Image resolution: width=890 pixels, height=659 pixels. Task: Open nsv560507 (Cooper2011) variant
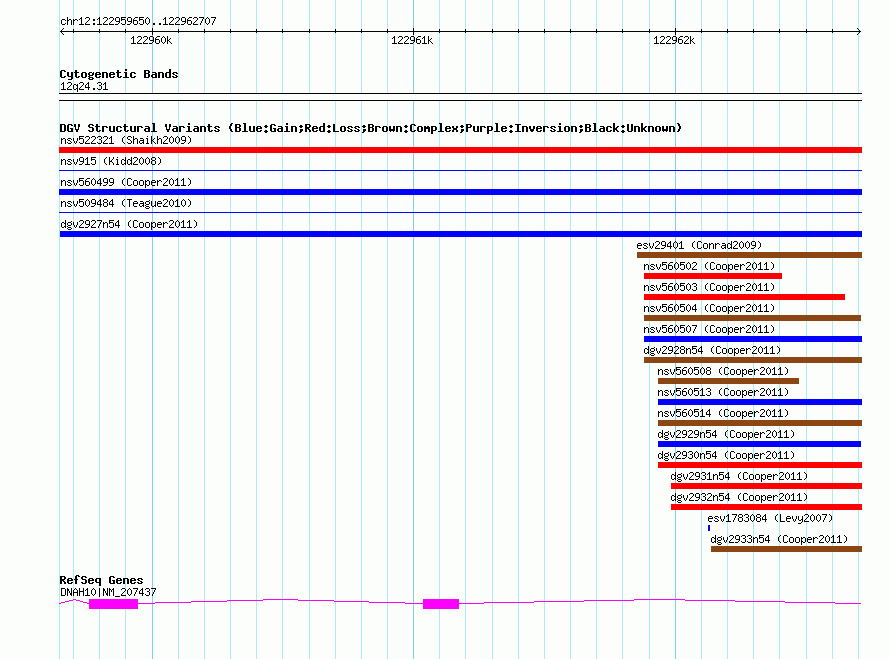tap(710, 329)
